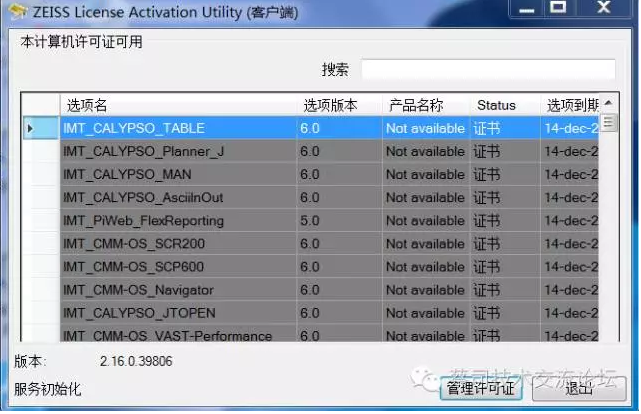
Task: Click the row selector arrow beside IMT_CALYPSO_TABLE
Action: (30, 129)
